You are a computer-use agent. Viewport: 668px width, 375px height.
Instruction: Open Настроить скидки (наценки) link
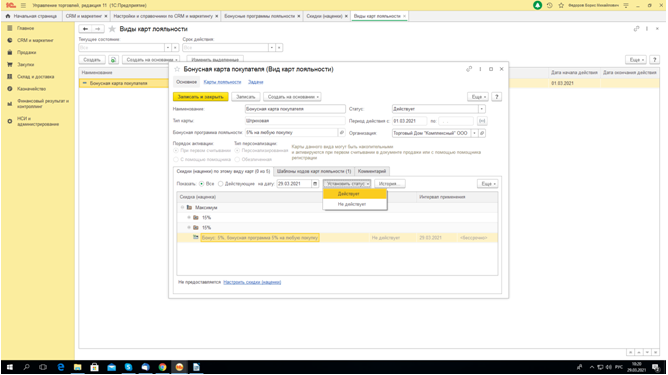click(x=252, y=282)
